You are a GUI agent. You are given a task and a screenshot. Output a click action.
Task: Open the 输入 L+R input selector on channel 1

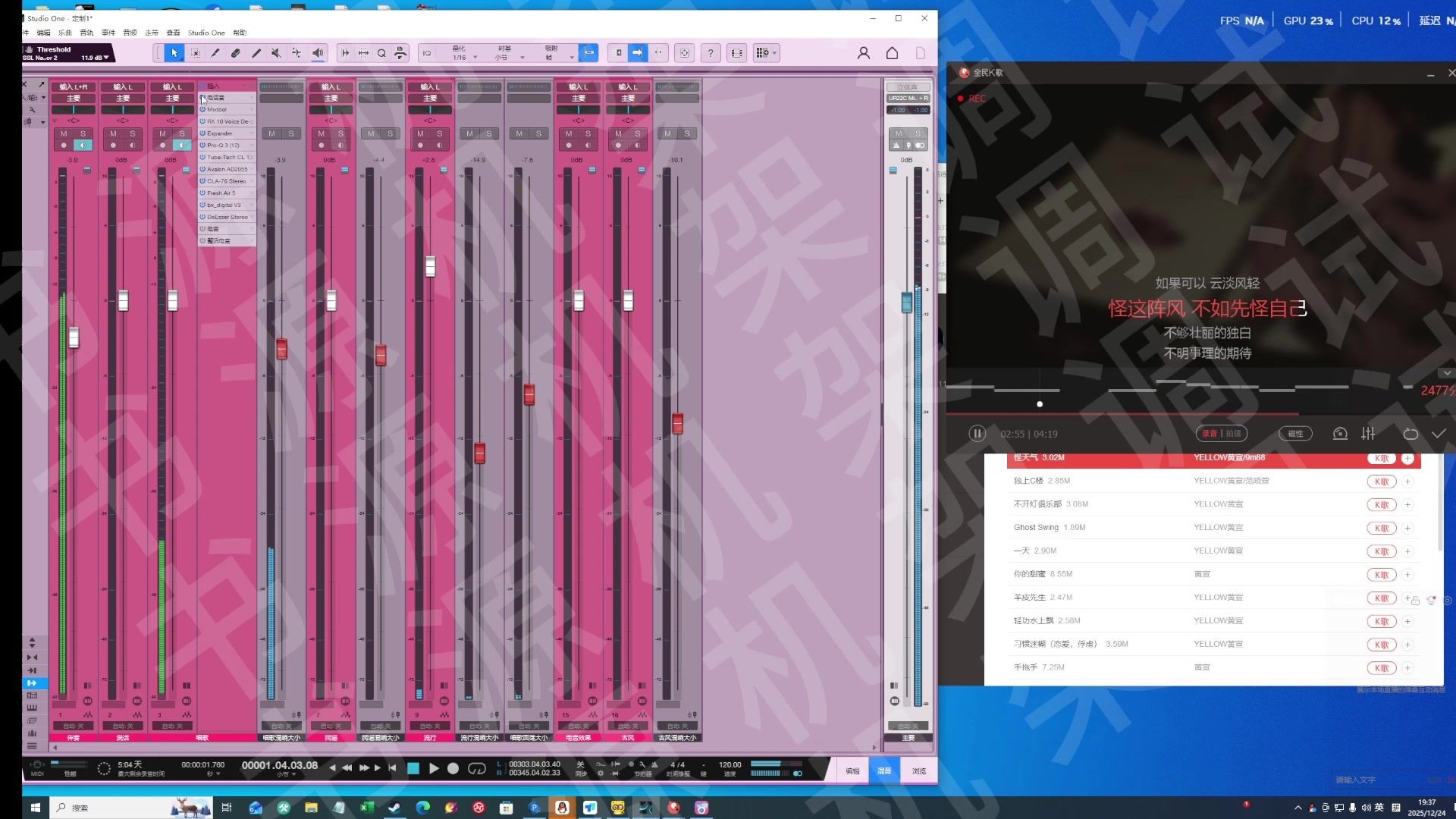coord(74,86)
